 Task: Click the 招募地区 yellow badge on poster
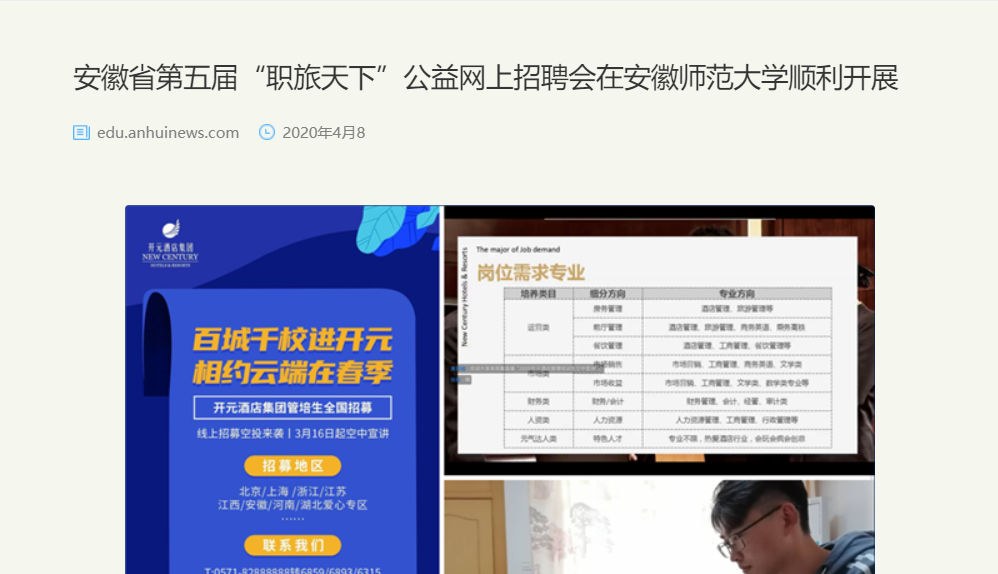[293, 466]
